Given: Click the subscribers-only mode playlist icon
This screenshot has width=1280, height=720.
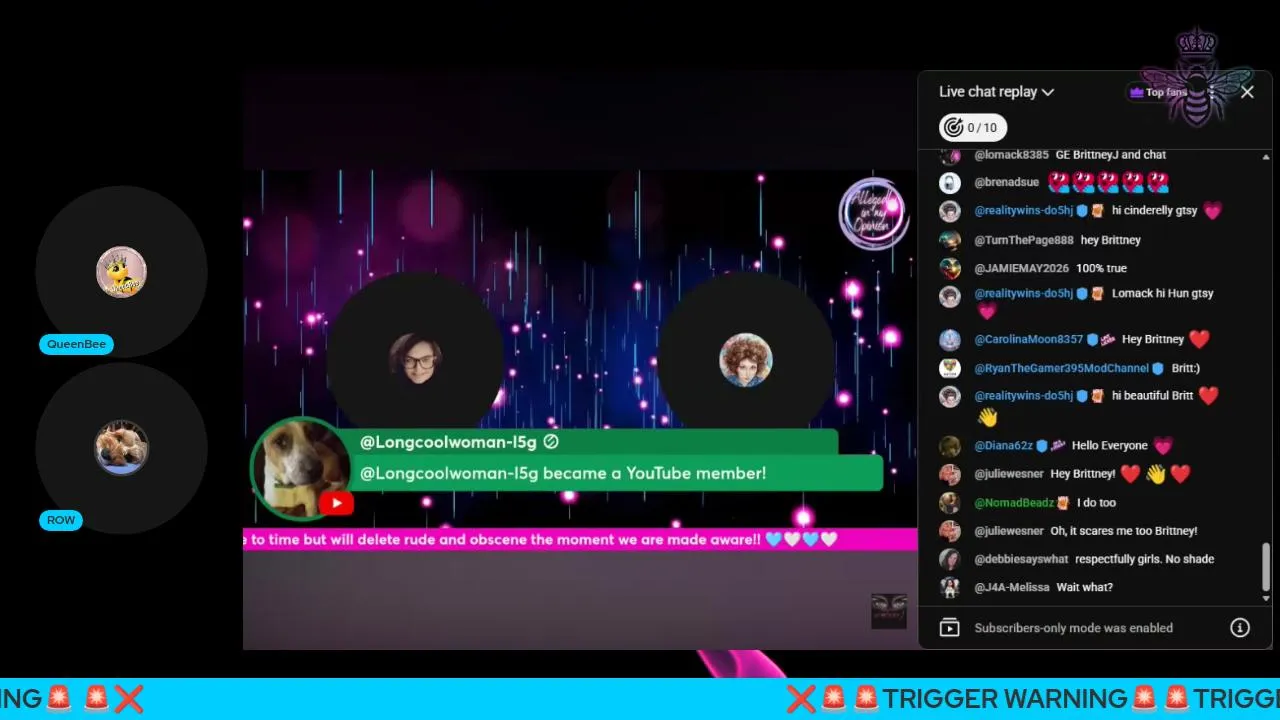Looking at the screenshot, I should [x=949, y=628].
